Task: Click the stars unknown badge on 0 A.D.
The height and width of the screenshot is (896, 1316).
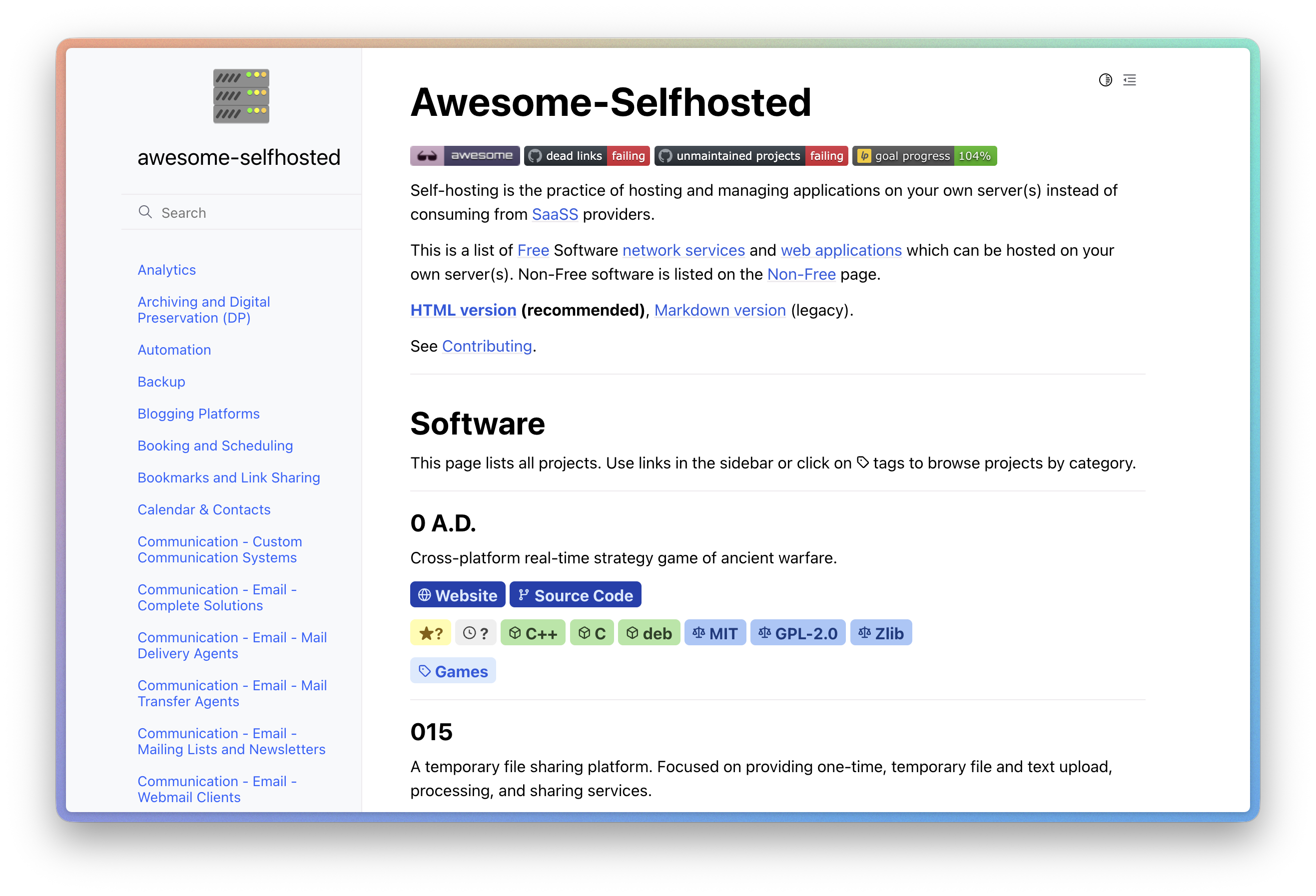Action: click(430, 633)
